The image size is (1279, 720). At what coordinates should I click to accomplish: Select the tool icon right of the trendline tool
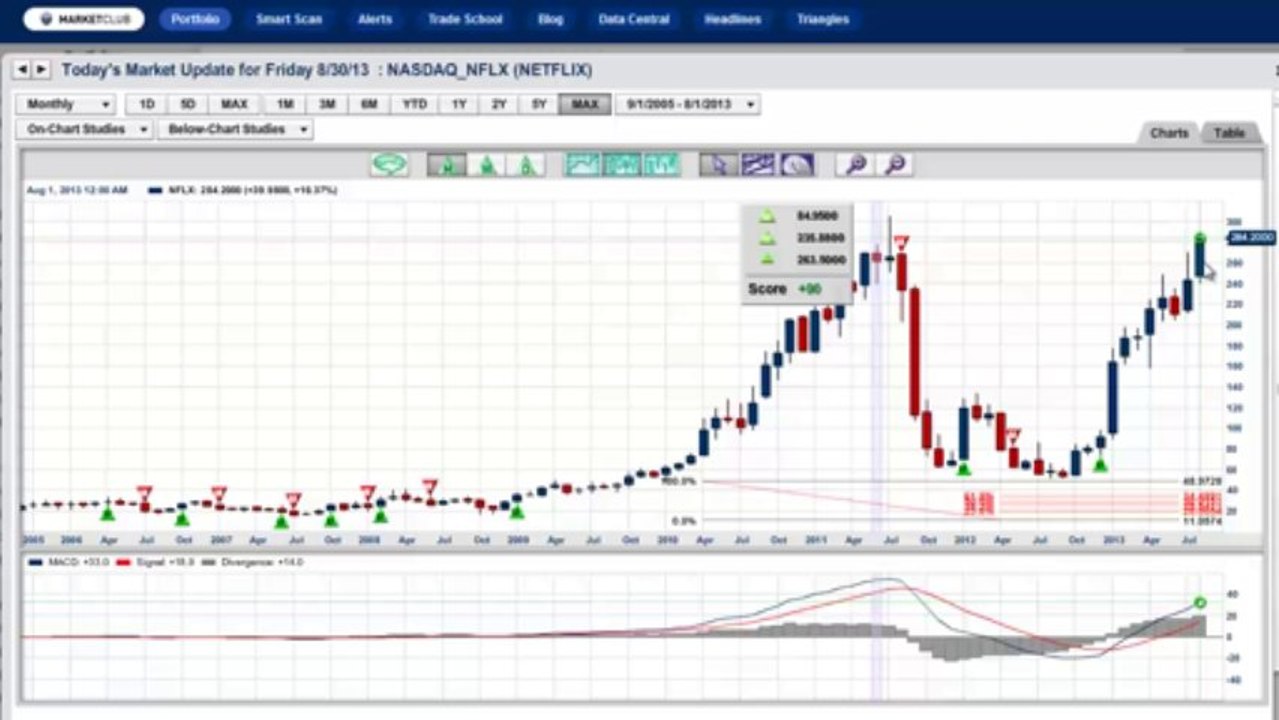click(x=797, y=165)
